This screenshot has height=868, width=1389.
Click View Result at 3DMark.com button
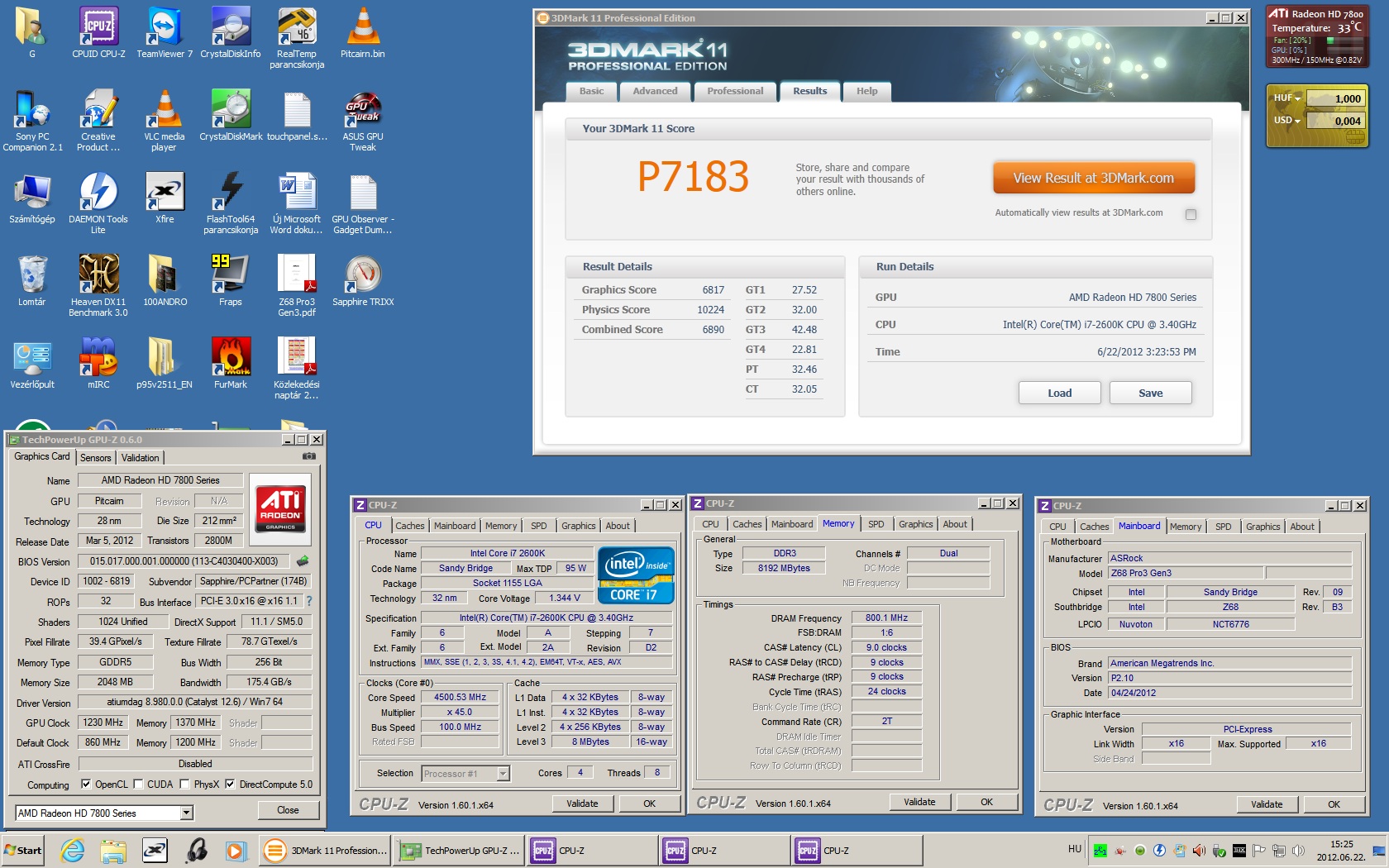[1093, 178]
